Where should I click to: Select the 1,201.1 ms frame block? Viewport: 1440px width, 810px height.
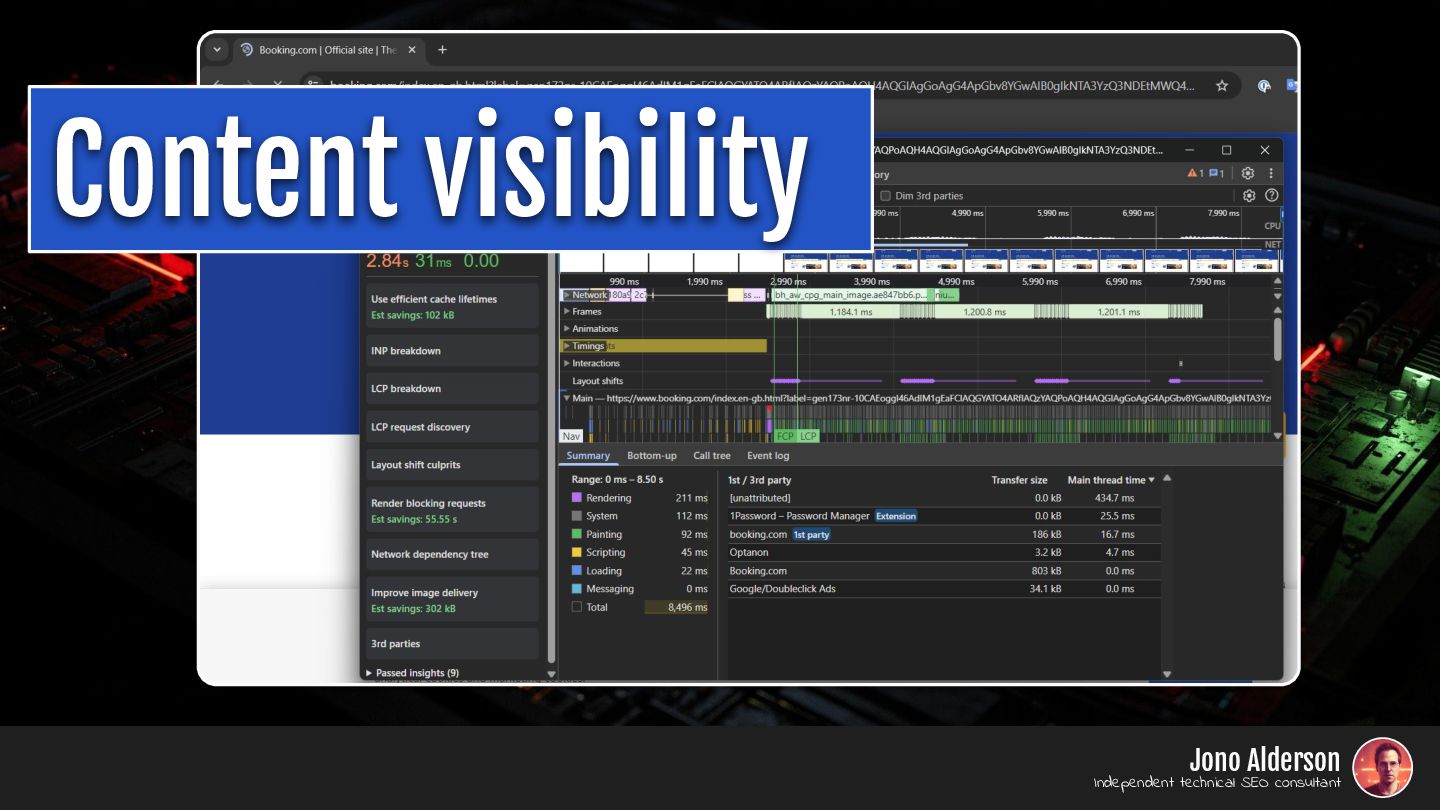tap(1118, 312)
